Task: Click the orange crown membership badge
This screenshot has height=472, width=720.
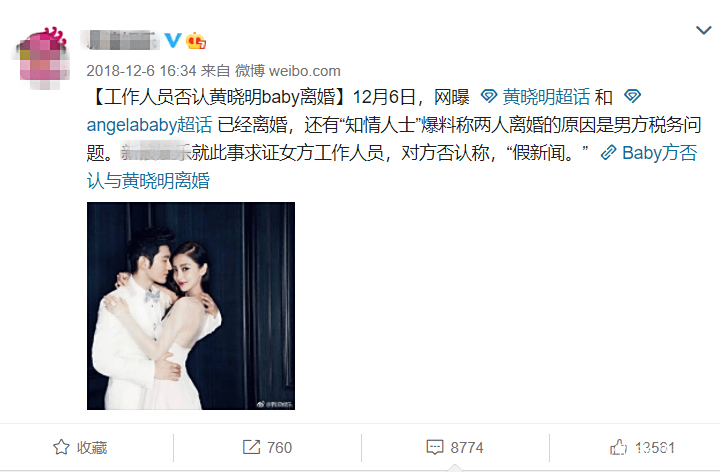Action: click(x=196, y=40)
